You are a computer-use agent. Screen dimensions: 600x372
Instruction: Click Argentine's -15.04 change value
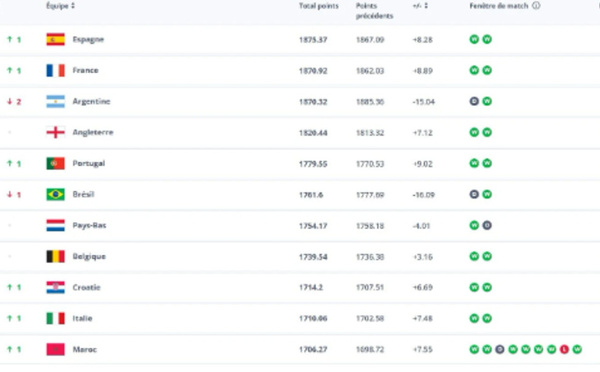coord(424,102)
